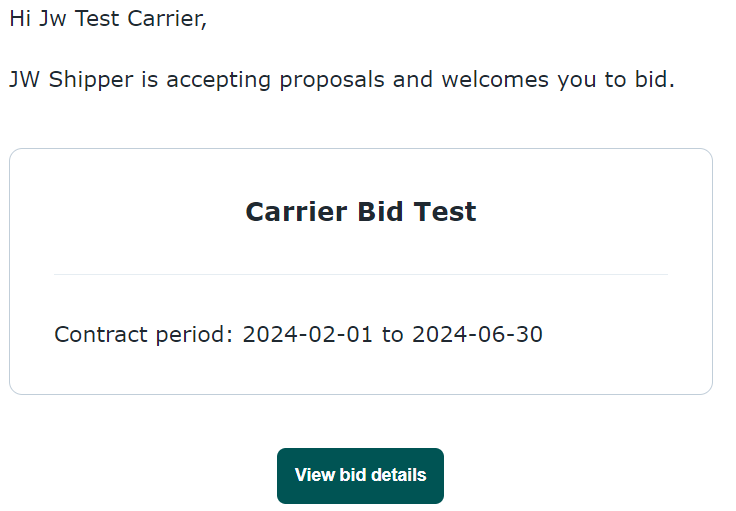Click the phrase welcomes you to bid

[x=558, y=79]
